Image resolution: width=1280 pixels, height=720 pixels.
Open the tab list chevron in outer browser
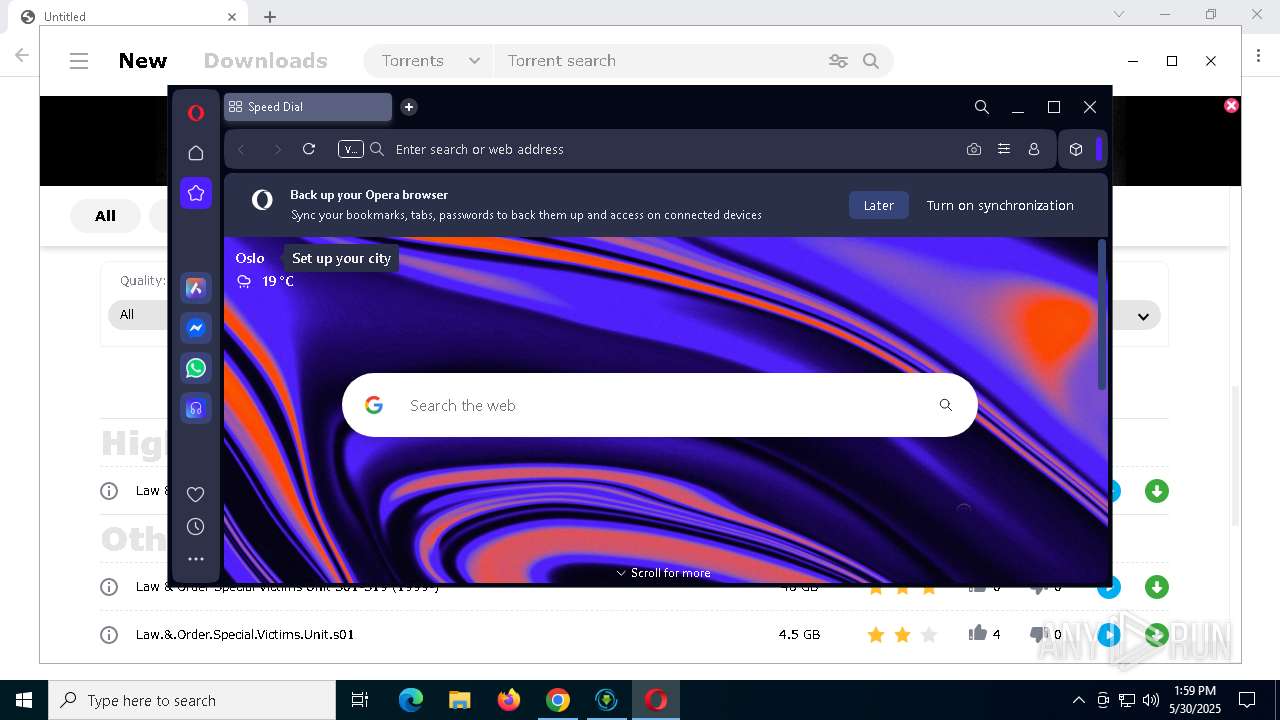tap(1119, 14)
